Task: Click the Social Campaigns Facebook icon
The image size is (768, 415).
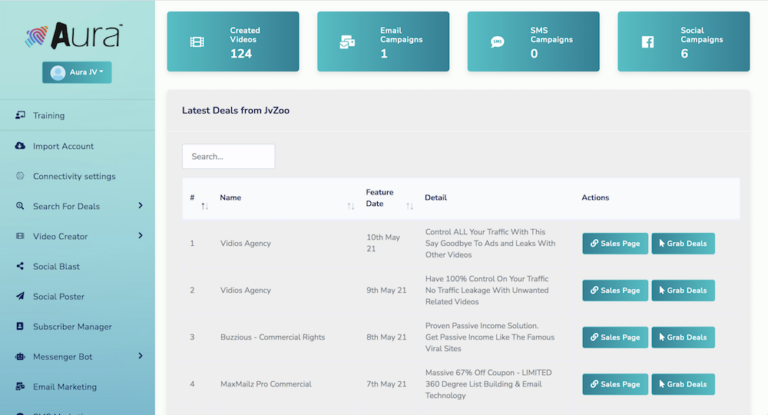Action: coord(648,42)
